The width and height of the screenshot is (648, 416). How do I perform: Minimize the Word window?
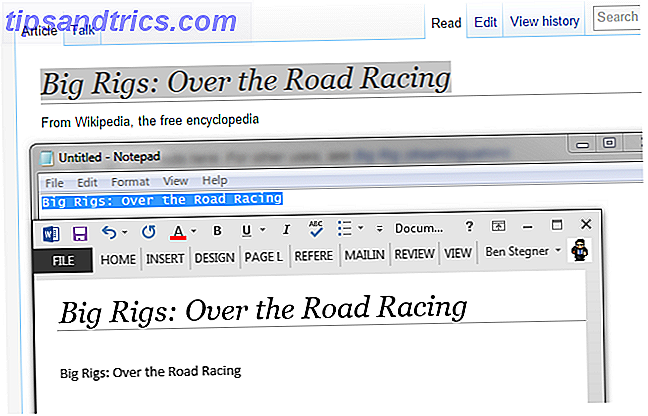click(x=528, y=226)
